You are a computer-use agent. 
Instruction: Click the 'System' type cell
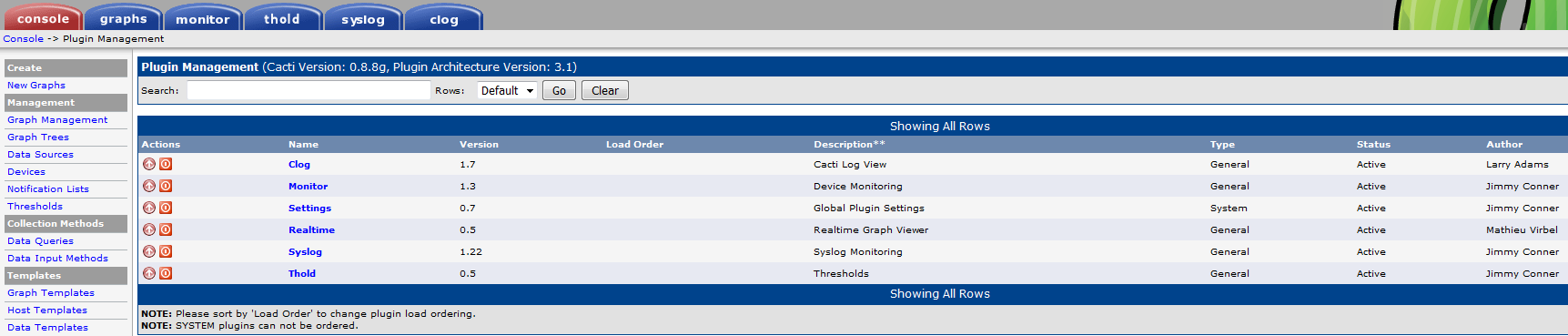[x=1229, y=208]
